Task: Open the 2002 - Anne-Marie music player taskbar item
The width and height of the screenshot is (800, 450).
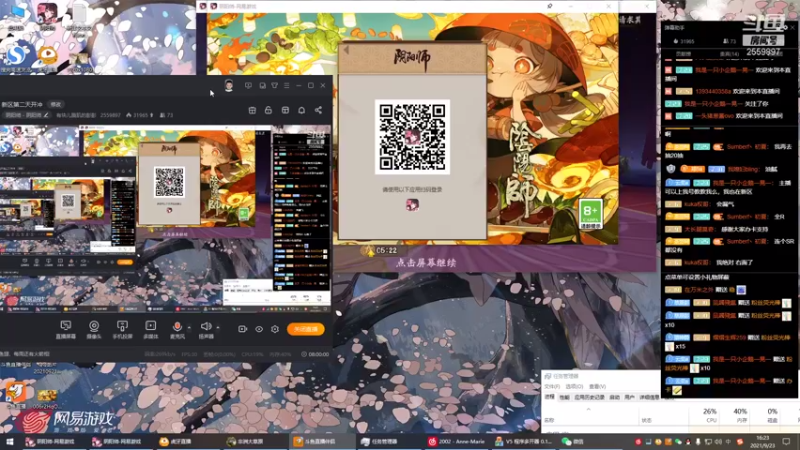Action: click(x=457, y=442)
